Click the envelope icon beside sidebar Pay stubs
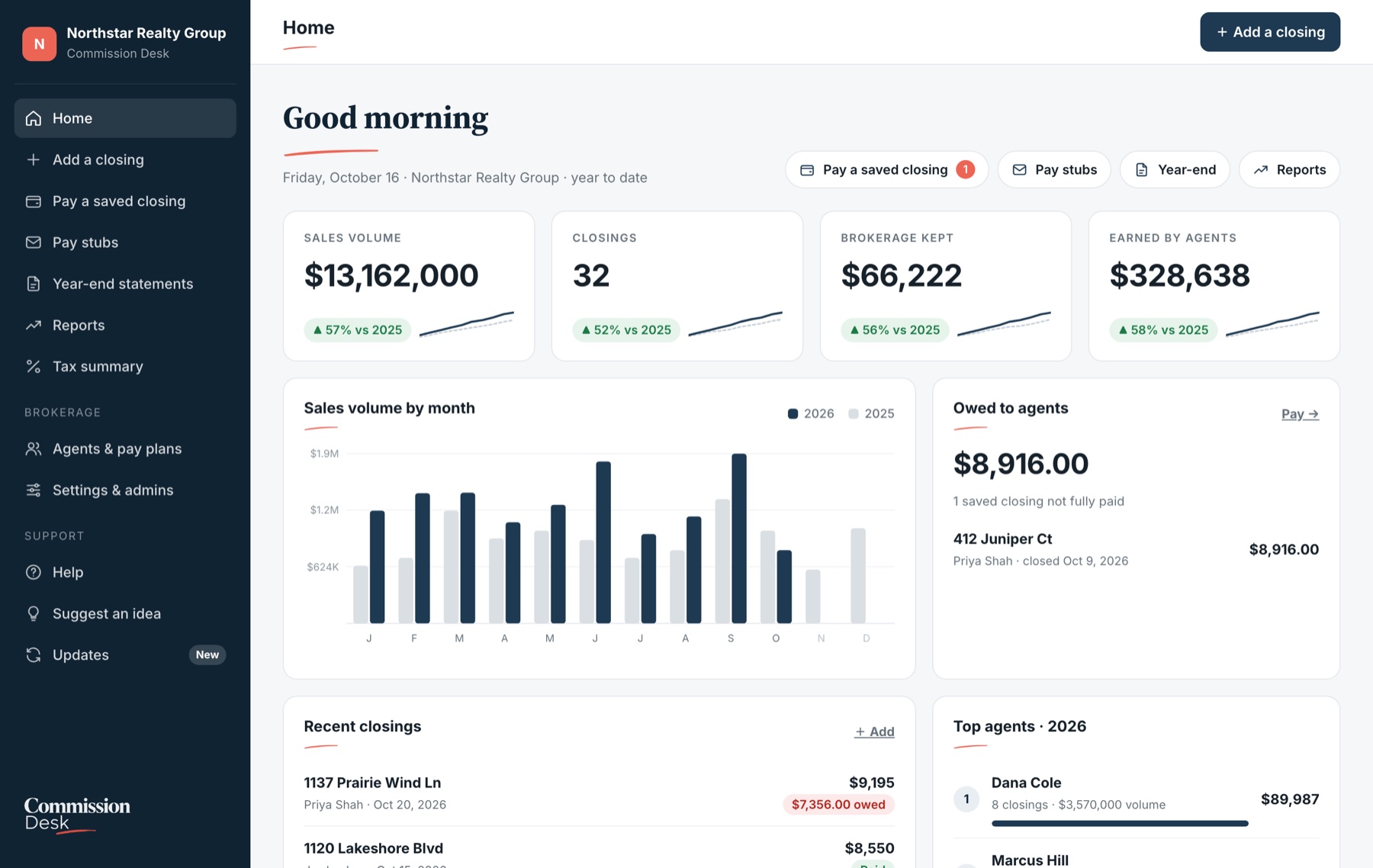 tap(33, 242)
